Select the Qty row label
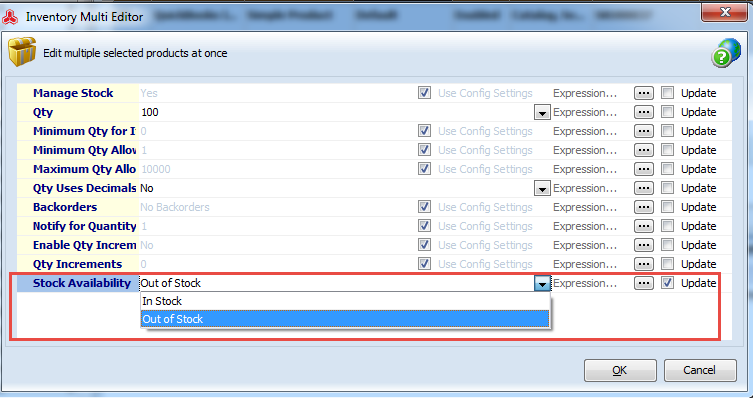 coord(43,112)
